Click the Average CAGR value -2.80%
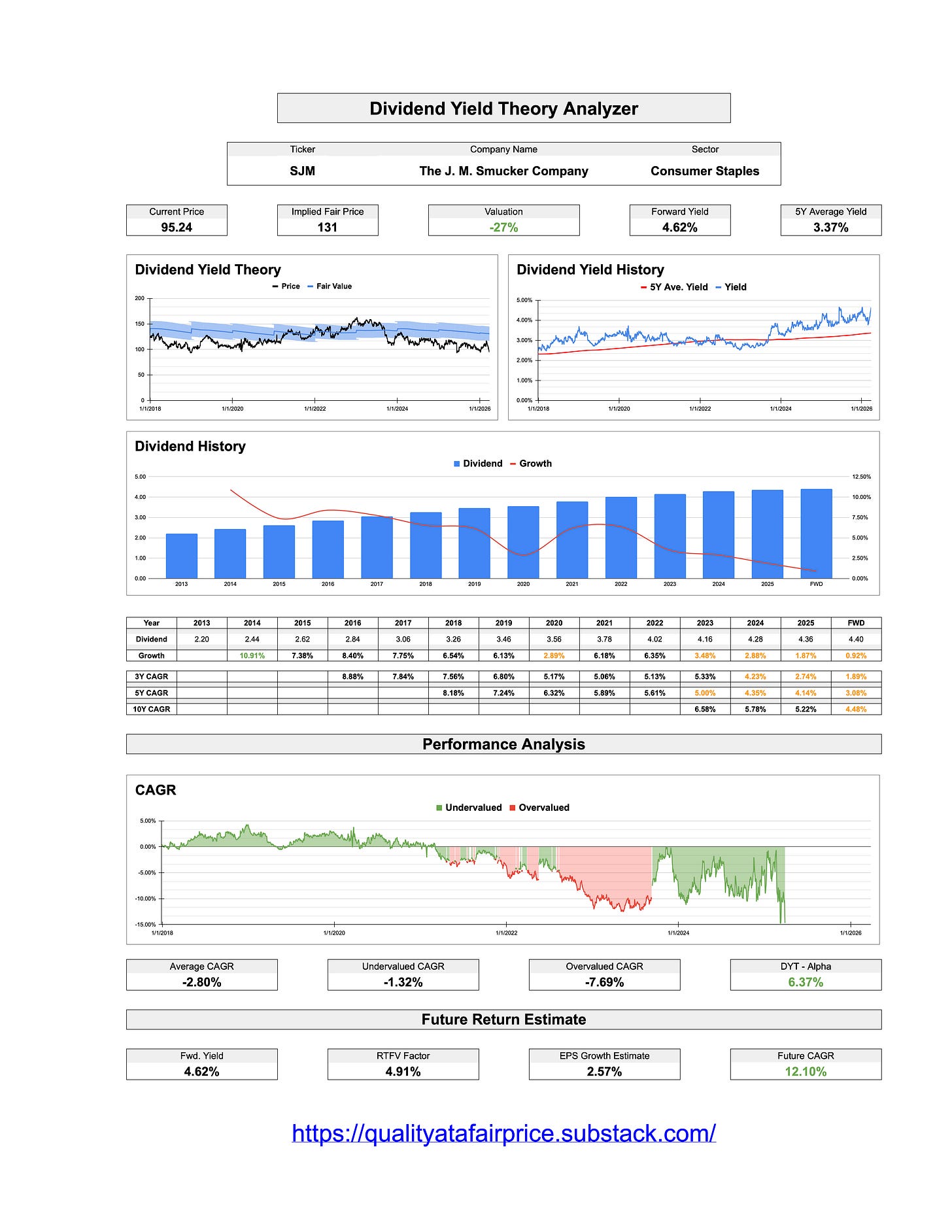952x1232 pixels. [202, 982]
